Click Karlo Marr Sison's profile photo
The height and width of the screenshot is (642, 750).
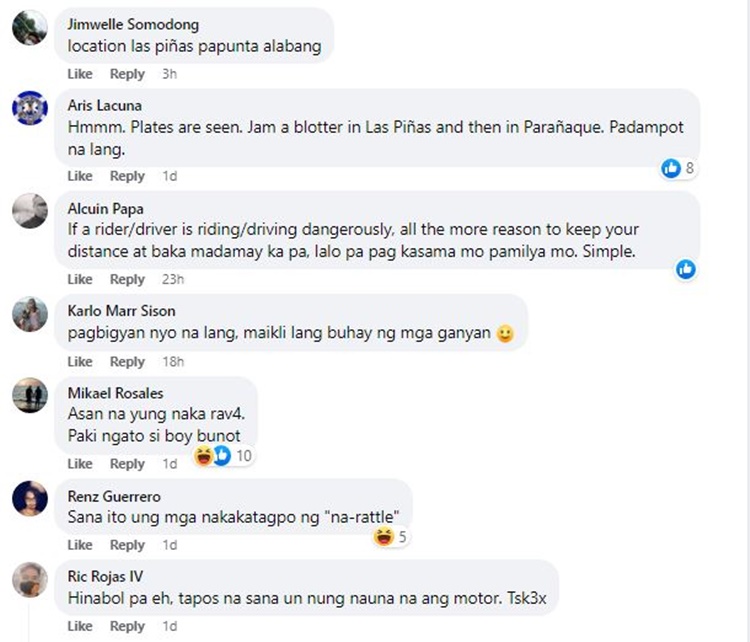[x=30, y=314]
